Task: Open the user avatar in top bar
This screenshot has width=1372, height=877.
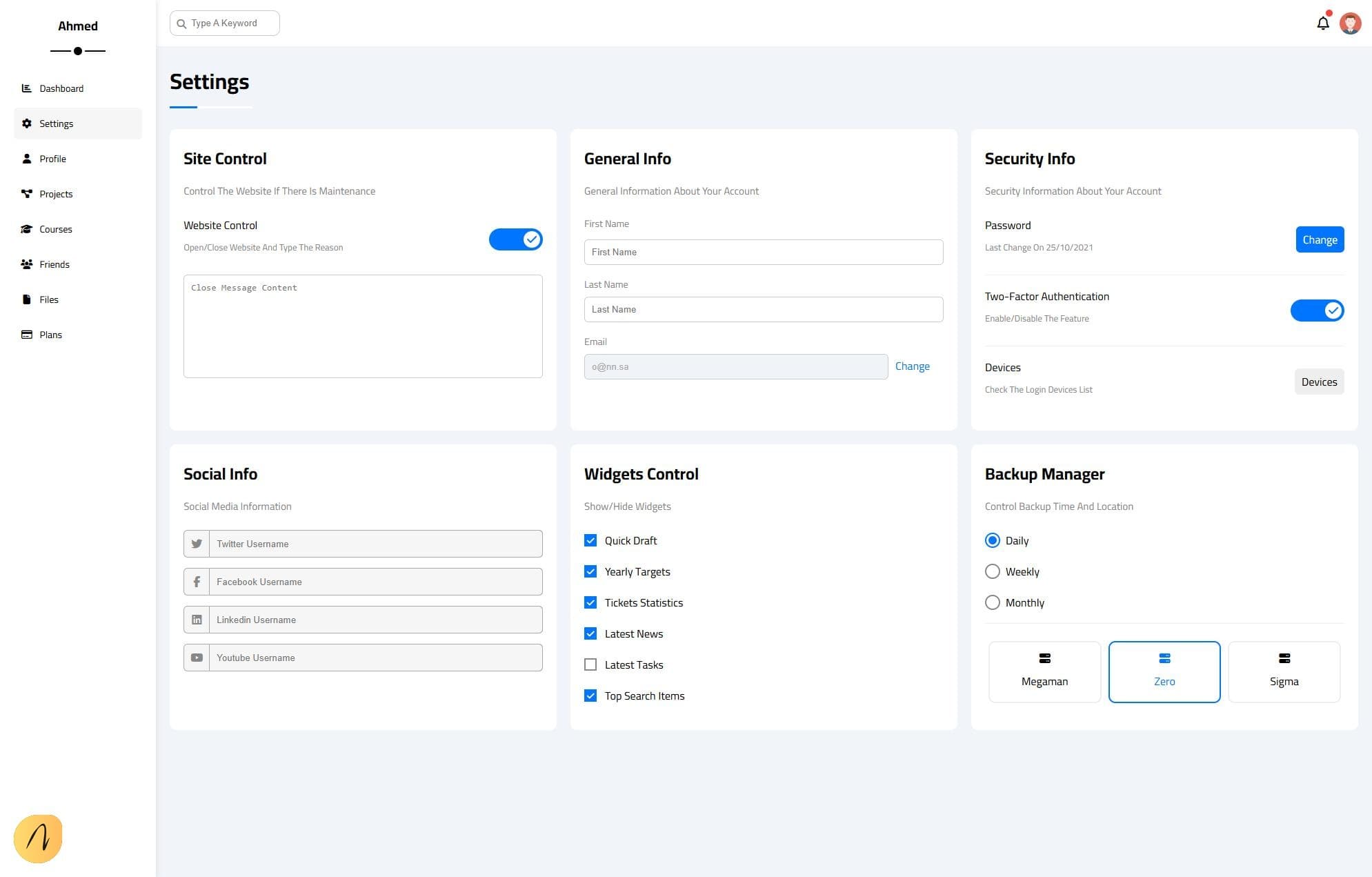Action: [x=1350, y=23]
